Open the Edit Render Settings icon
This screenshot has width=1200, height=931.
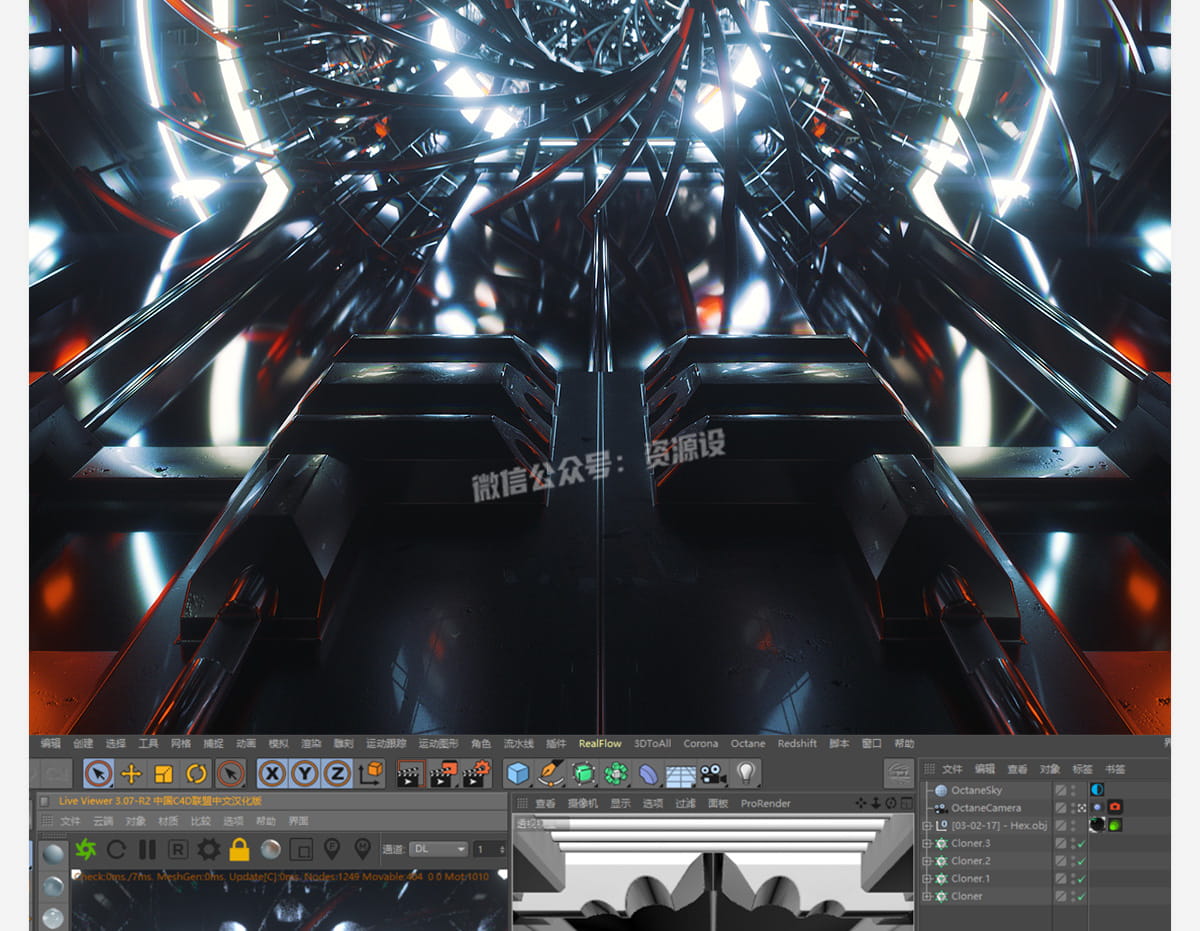click(476, 773)
